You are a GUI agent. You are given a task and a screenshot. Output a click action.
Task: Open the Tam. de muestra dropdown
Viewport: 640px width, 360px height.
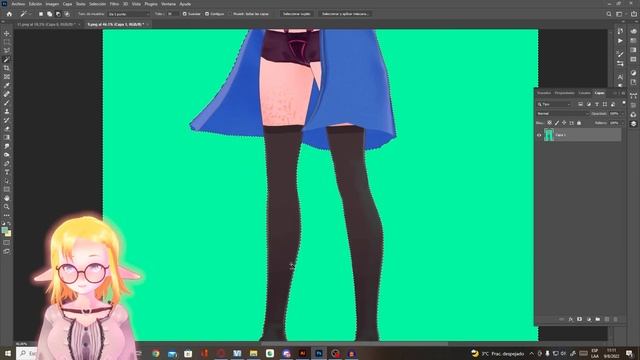pos(129,14)
